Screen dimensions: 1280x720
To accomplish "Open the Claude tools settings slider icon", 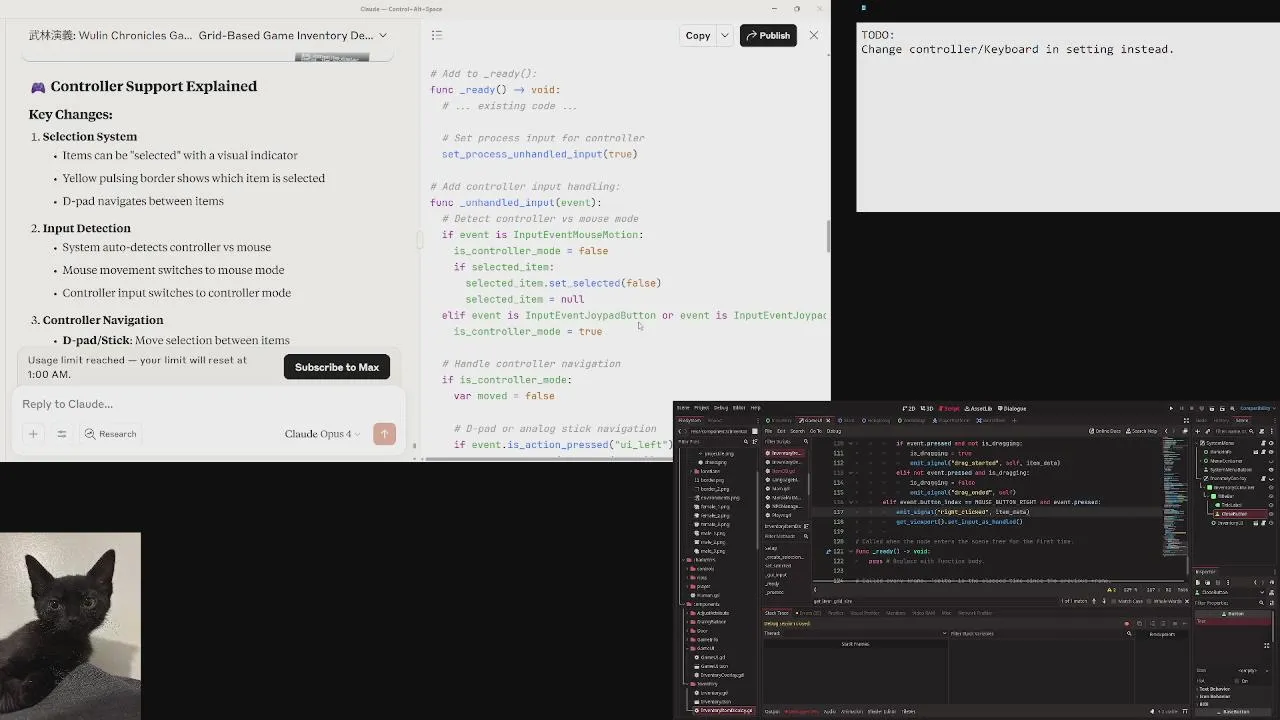I will coord(61,434).
